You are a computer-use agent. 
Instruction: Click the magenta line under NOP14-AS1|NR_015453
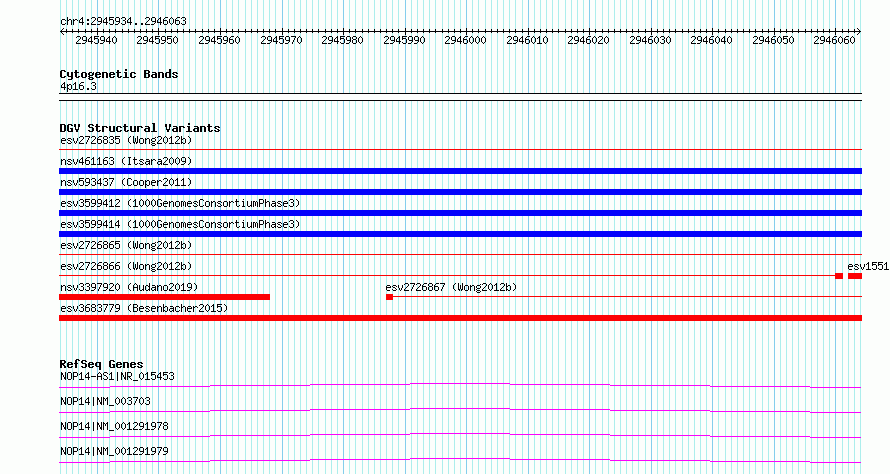coord(460,386)
